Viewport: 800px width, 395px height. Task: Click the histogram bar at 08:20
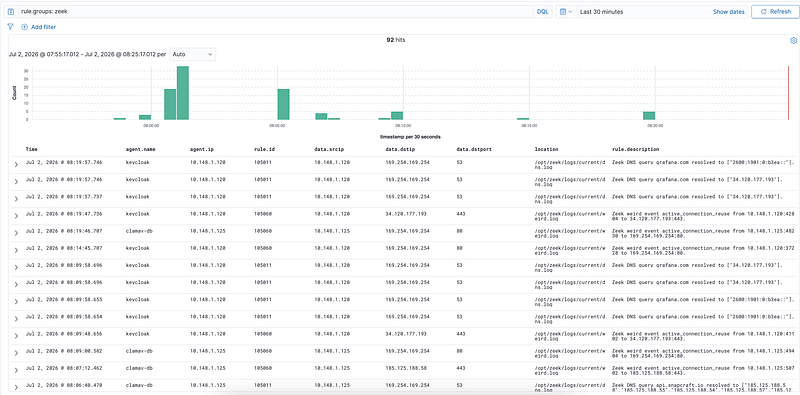click(649, 116)
